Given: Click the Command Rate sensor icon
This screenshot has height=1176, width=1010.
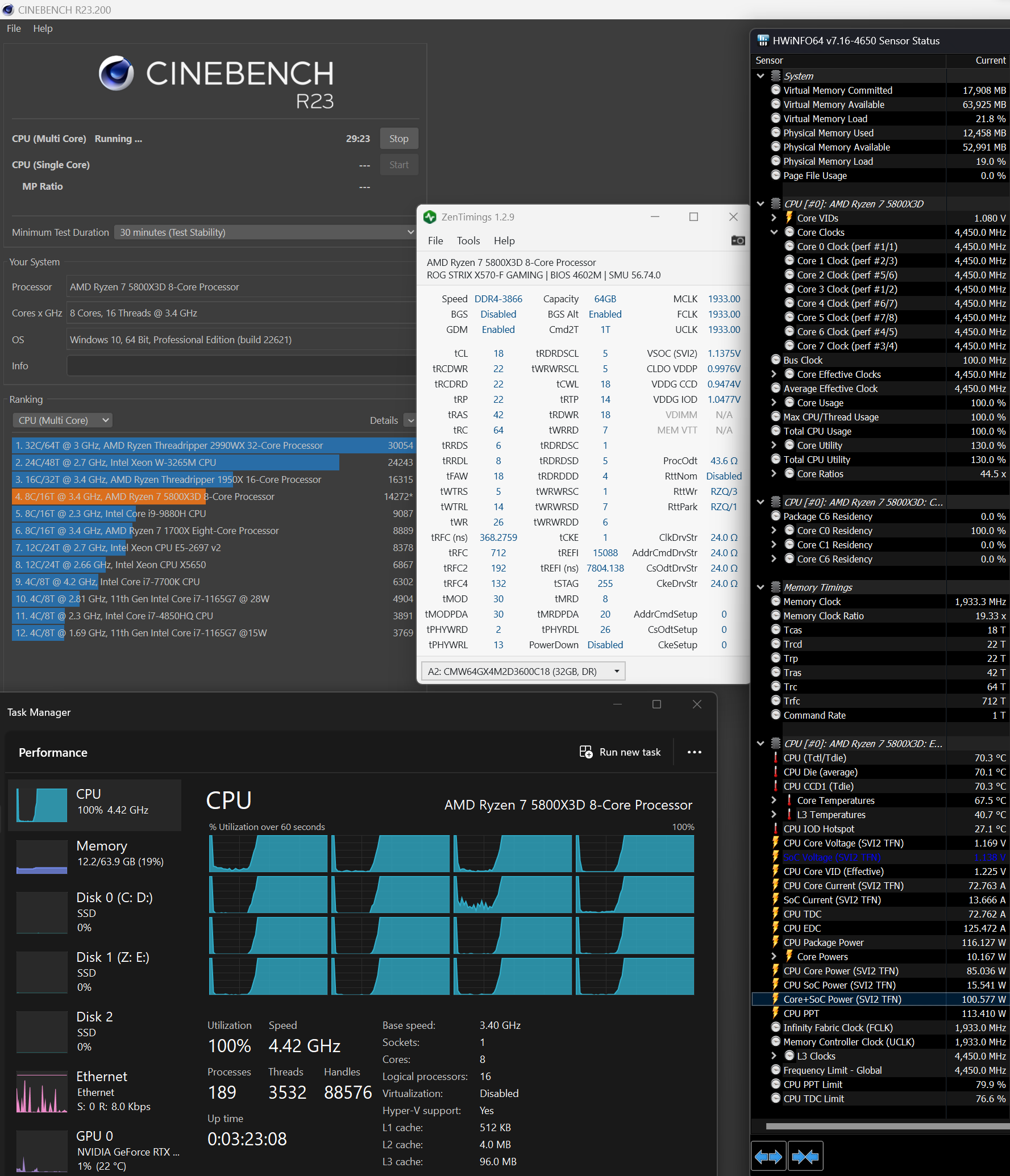Looking at the screenshot, I should tap(775, 715).
